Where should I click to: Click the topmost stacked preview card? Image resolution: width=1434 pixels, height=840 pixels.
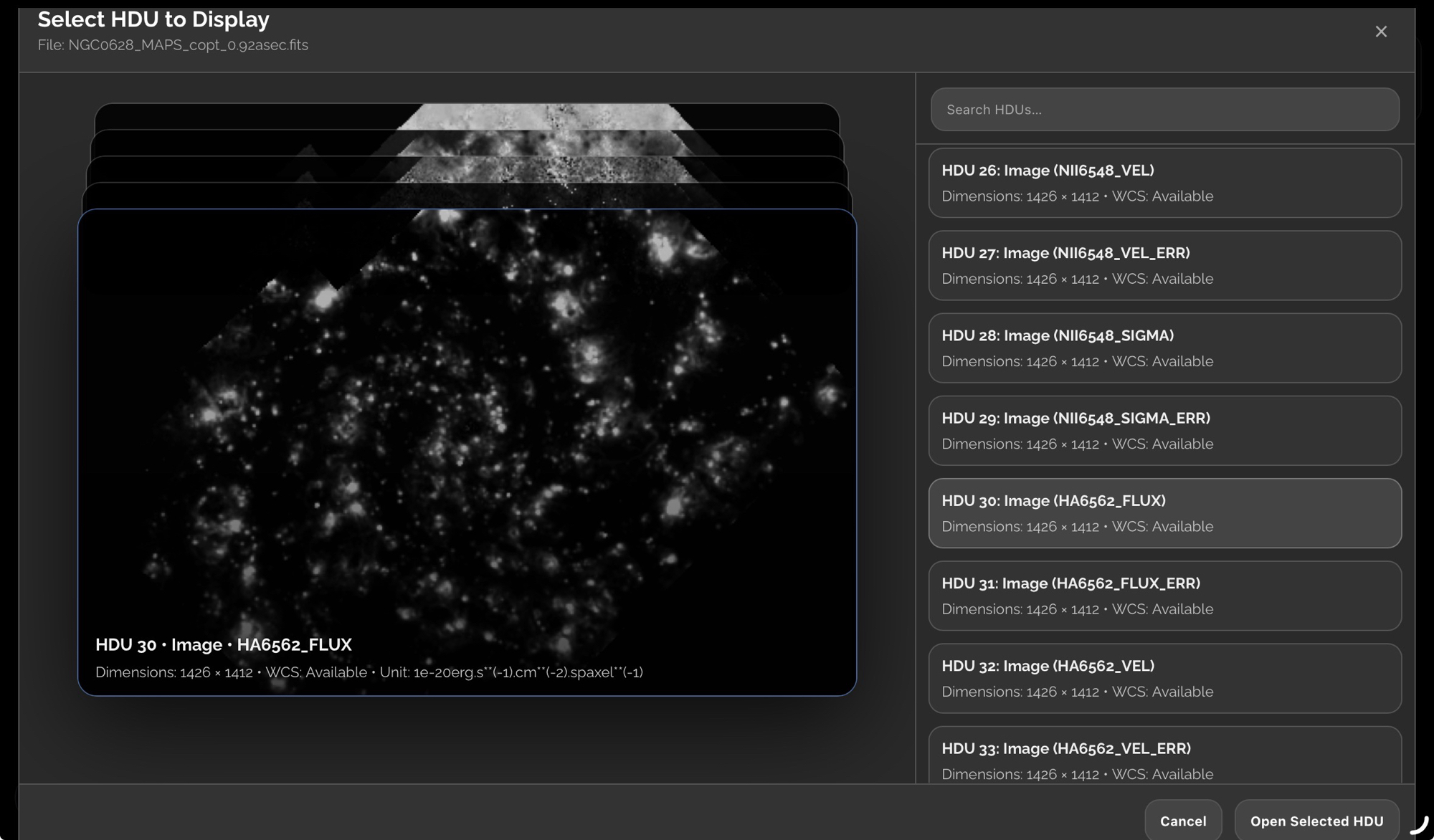pos(466,116)
